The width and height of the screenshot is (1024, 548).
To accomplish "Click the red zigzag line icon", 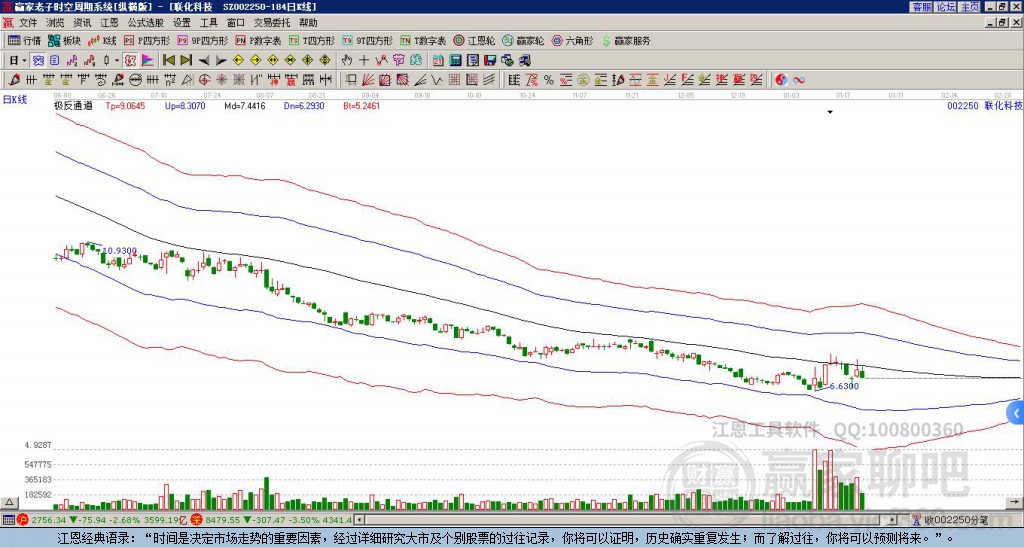I will point(381,60).
